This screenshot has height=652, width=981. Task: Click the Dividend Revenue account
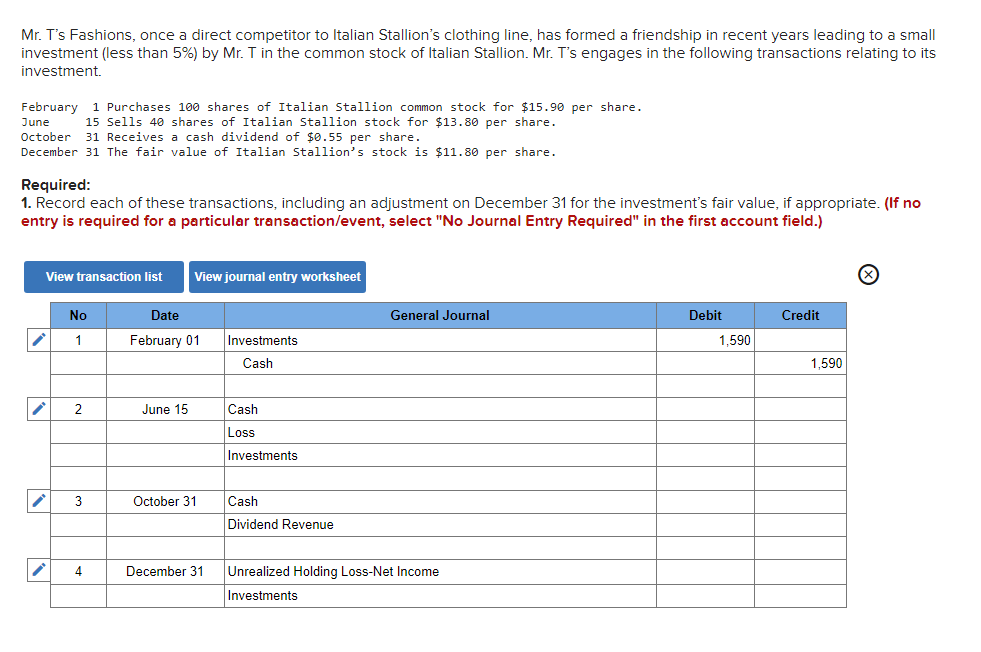pos(440,524)
